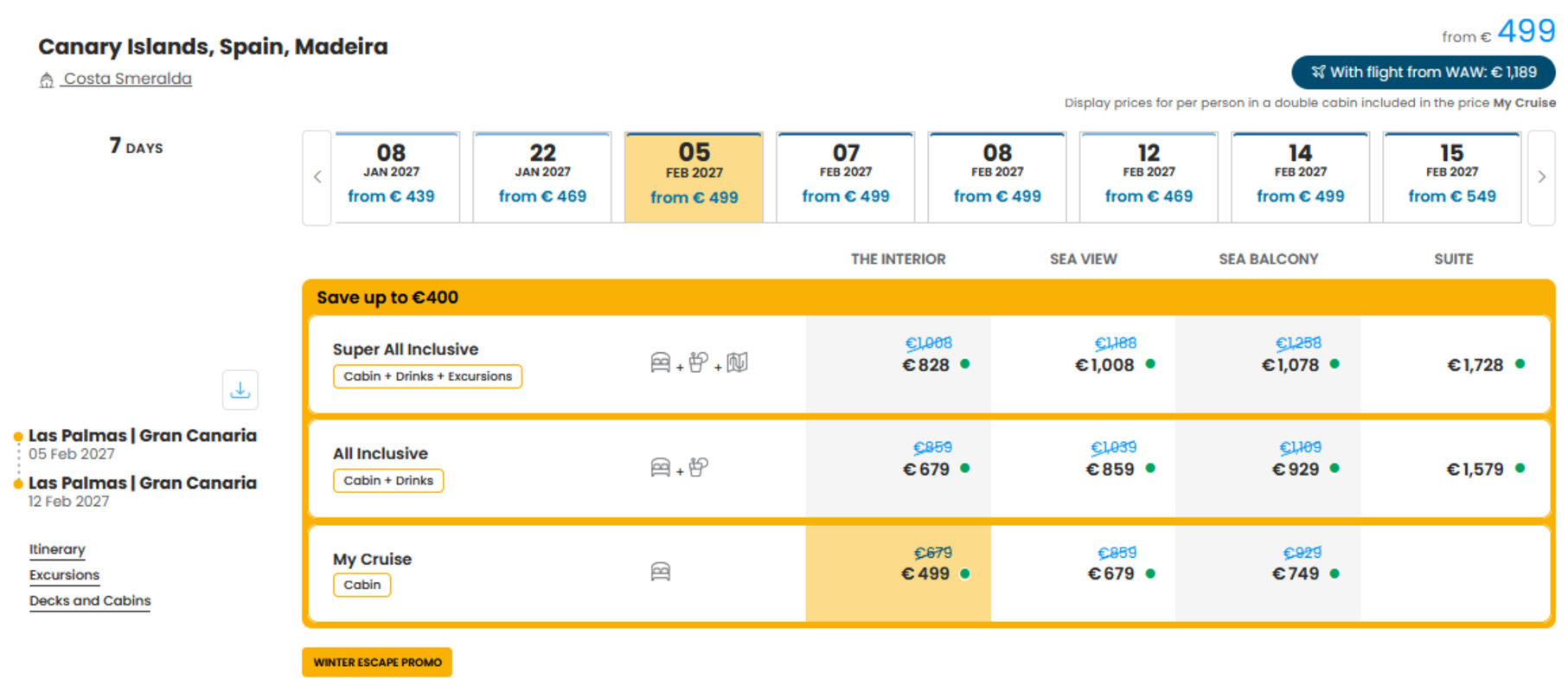Select the 08 Jan 2027 departure tab
The height and width of the screenshot is (692, 1568).
[x=397, y=177]
